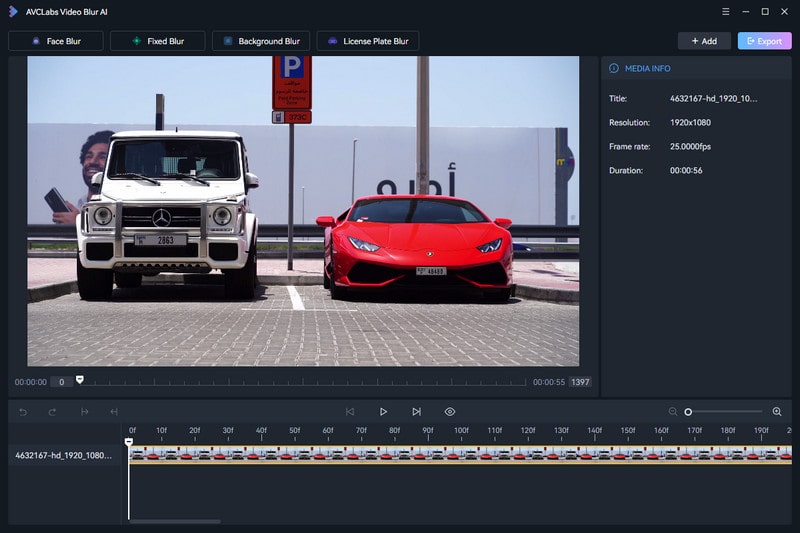Click the green Fixed Blur icon

136,41
